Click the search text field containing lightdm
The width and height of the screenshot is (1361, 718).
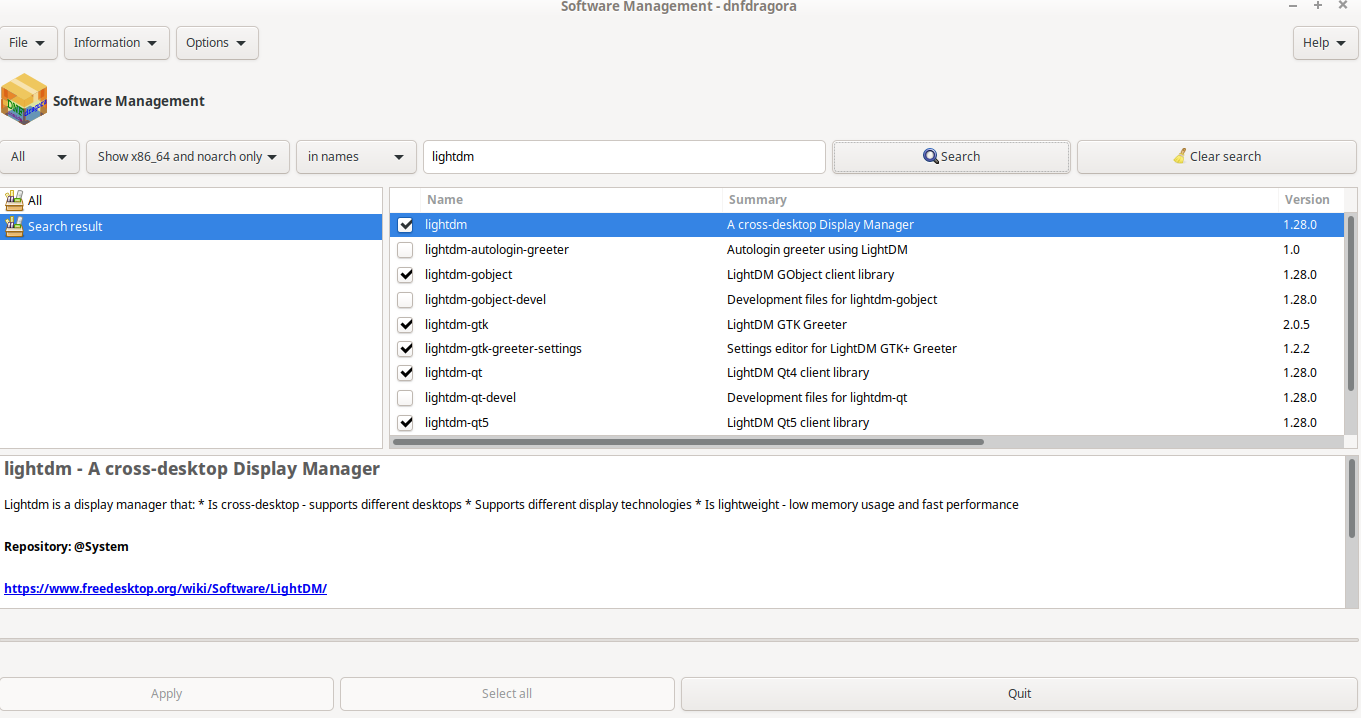(x=624, y=156)
